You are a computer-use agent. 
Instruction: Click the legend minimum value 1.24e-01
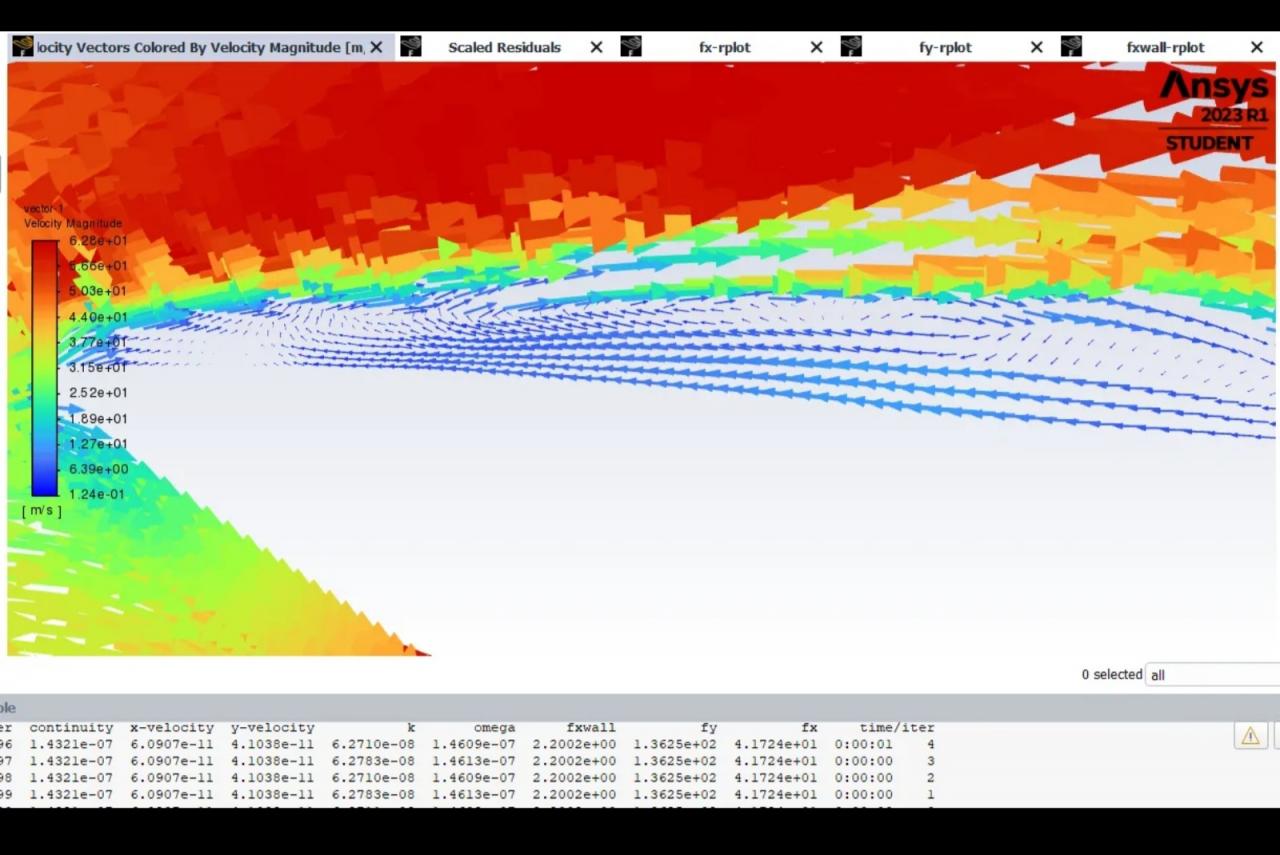click(98, 494)
